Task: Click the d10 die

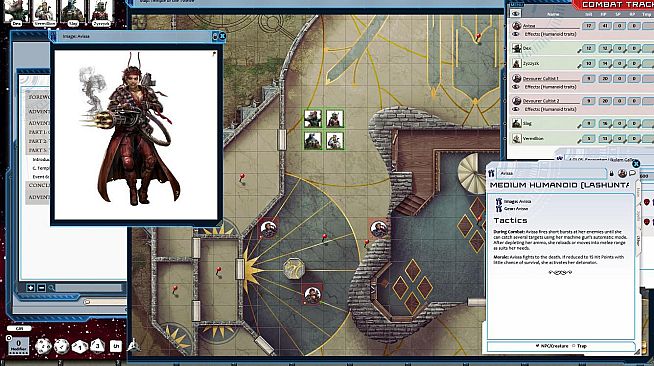Action: pos(80,346)
